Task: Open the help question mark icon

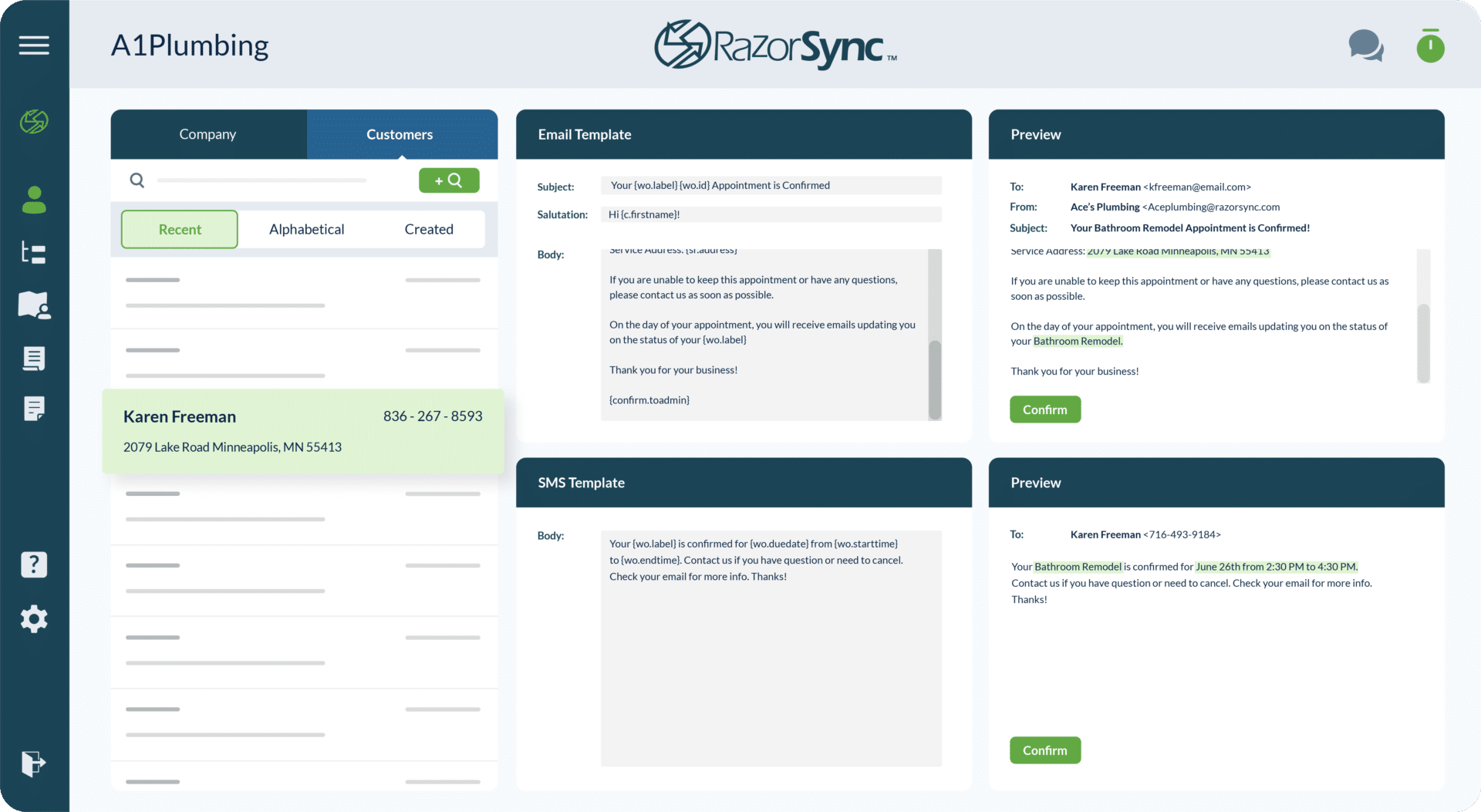Action: [x=34, y=564]
